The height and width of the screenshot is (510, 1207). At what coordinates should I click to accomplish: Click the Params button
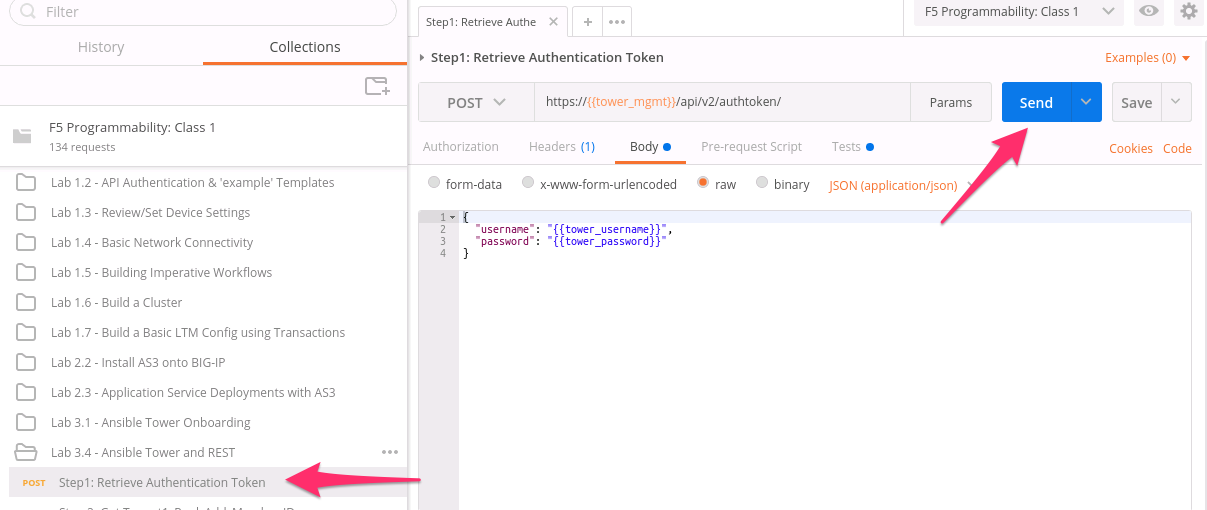[951, 102]
